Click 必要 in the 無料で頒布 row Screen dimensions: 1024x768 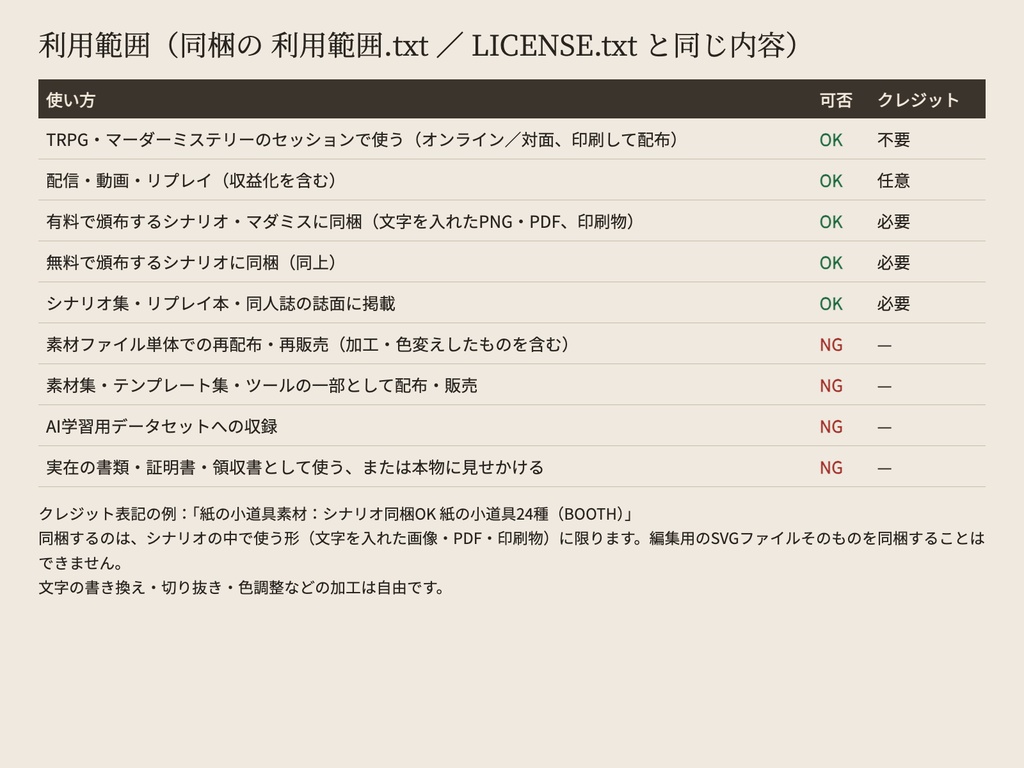tap(893, 263)
